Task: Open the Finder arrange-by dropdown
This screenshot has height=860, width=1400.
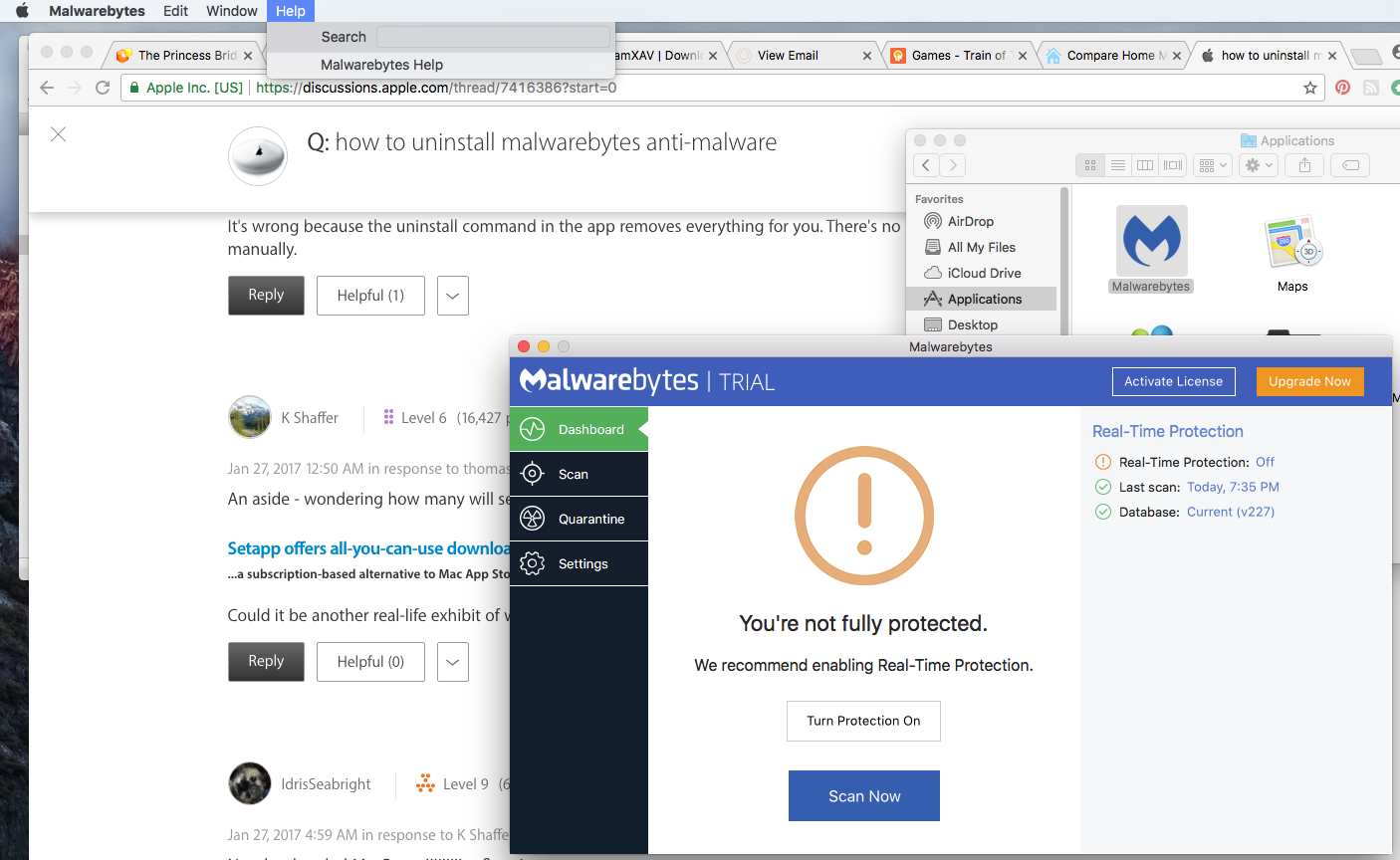Action: tap(1214, 165)
